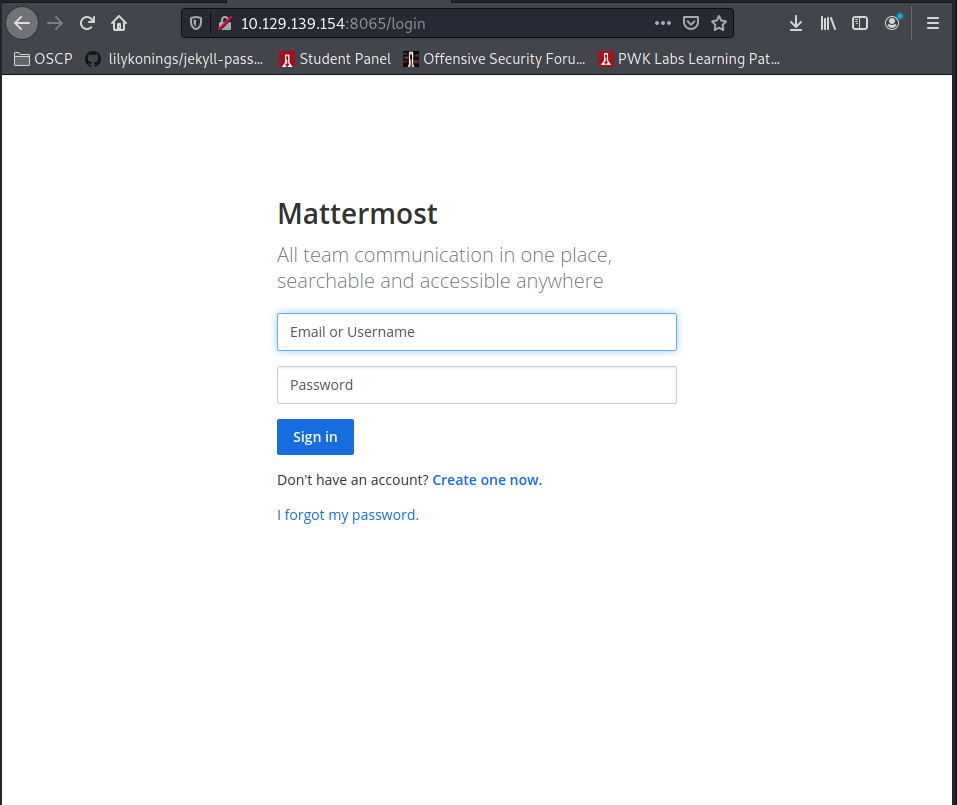Open Offensive Security Forum bookmark
The height and width of the screenshot is (805, 957).
(495, 59)
